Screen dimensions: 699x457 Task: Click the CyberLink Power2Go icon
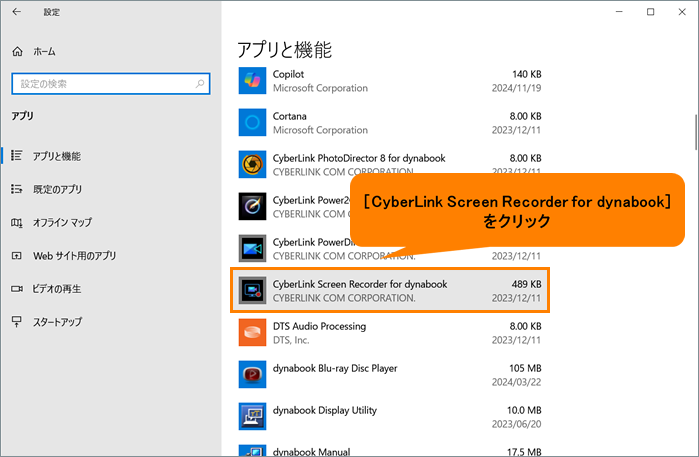(252, 206)
